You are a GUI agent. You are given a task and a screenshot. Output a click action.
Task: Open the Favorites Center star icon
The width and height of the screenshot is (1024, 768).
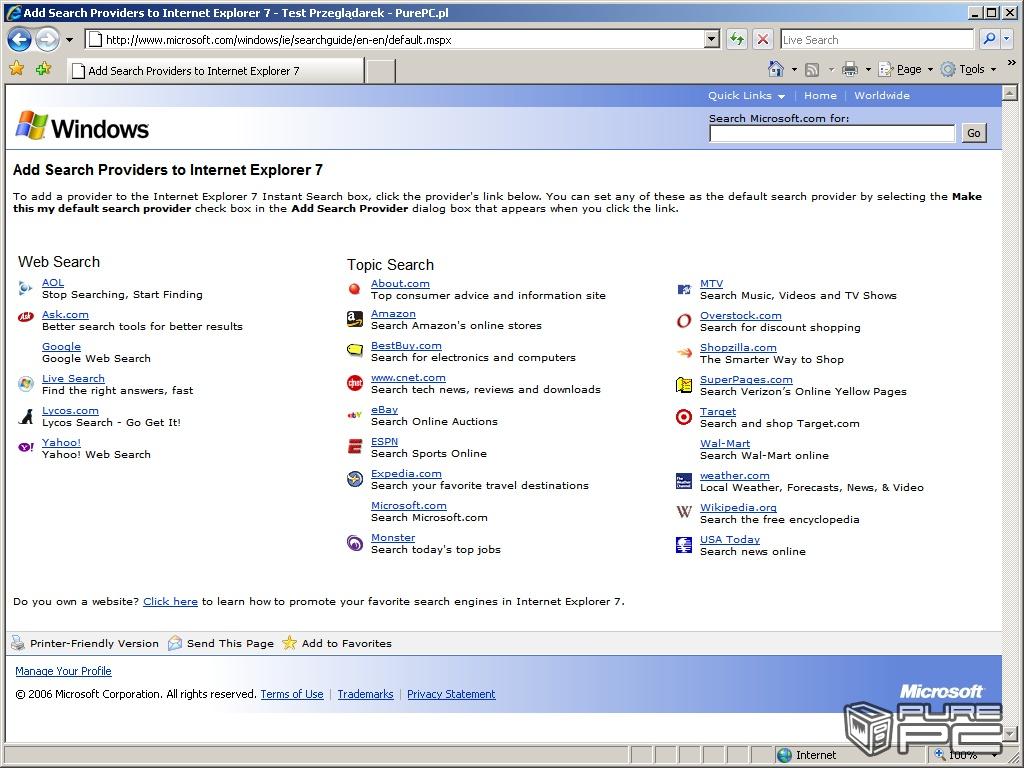[x=17, y=69]
